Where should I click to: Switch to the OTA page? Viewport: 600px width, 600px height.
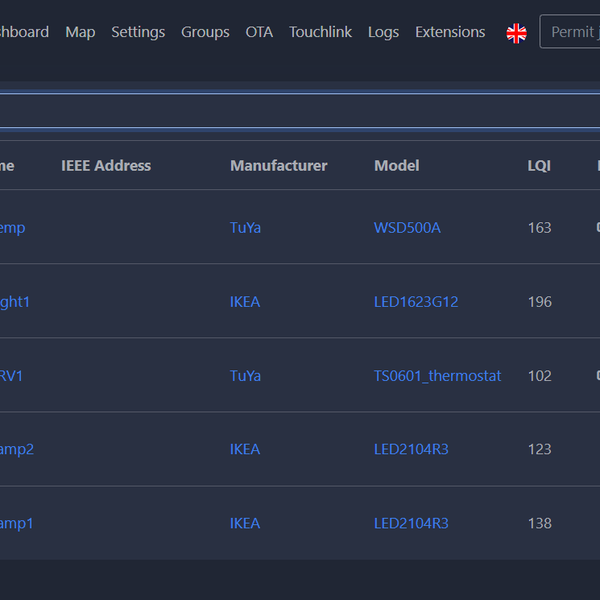pyautogui.click(x=259, y=32)
